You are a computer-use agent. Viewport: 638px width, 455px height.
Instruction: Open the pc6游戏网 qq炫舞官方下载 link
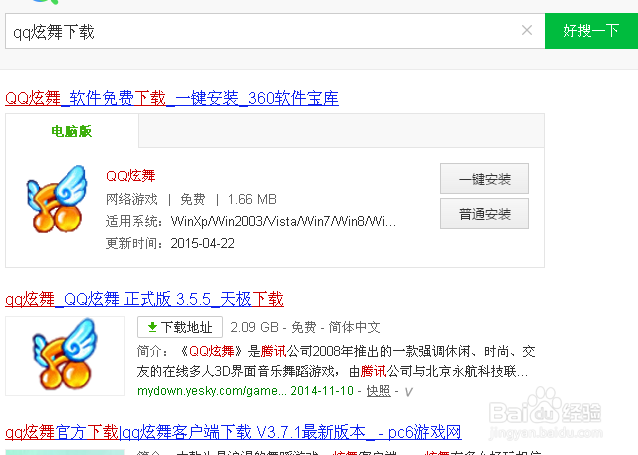coord(233,432)
